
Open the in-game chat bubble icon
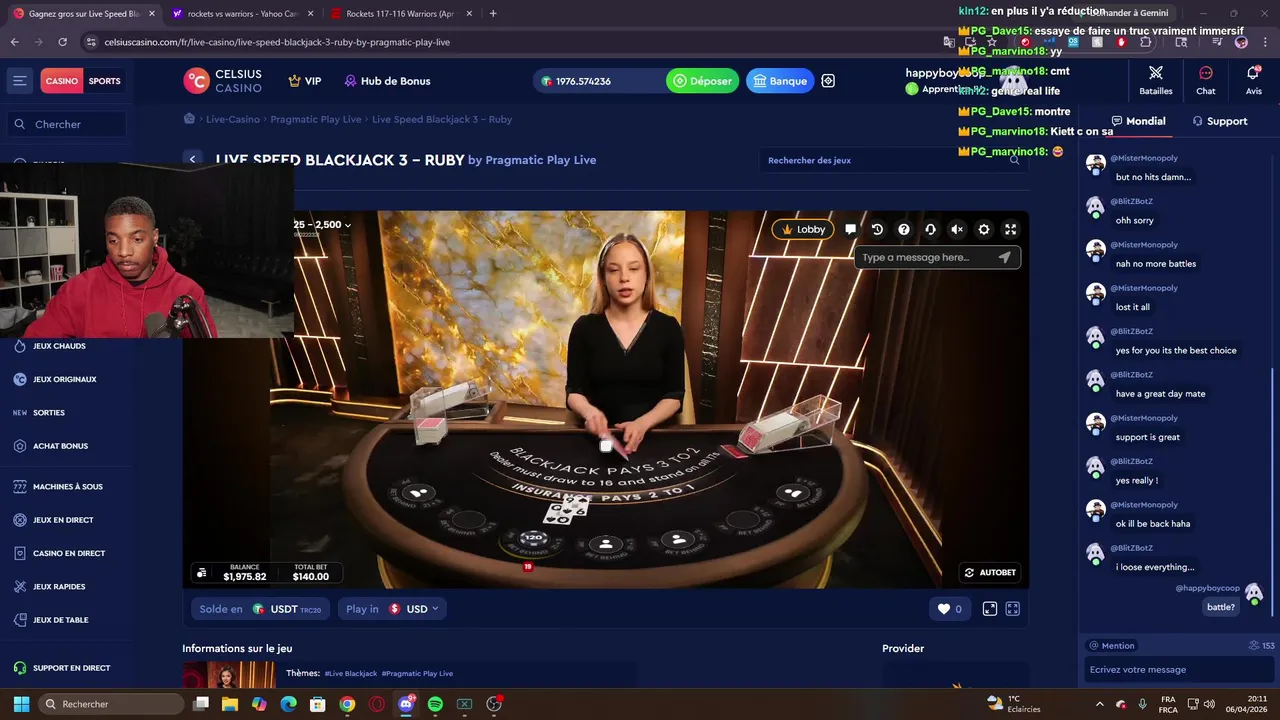pyautogui.click(x=850, y=229)
